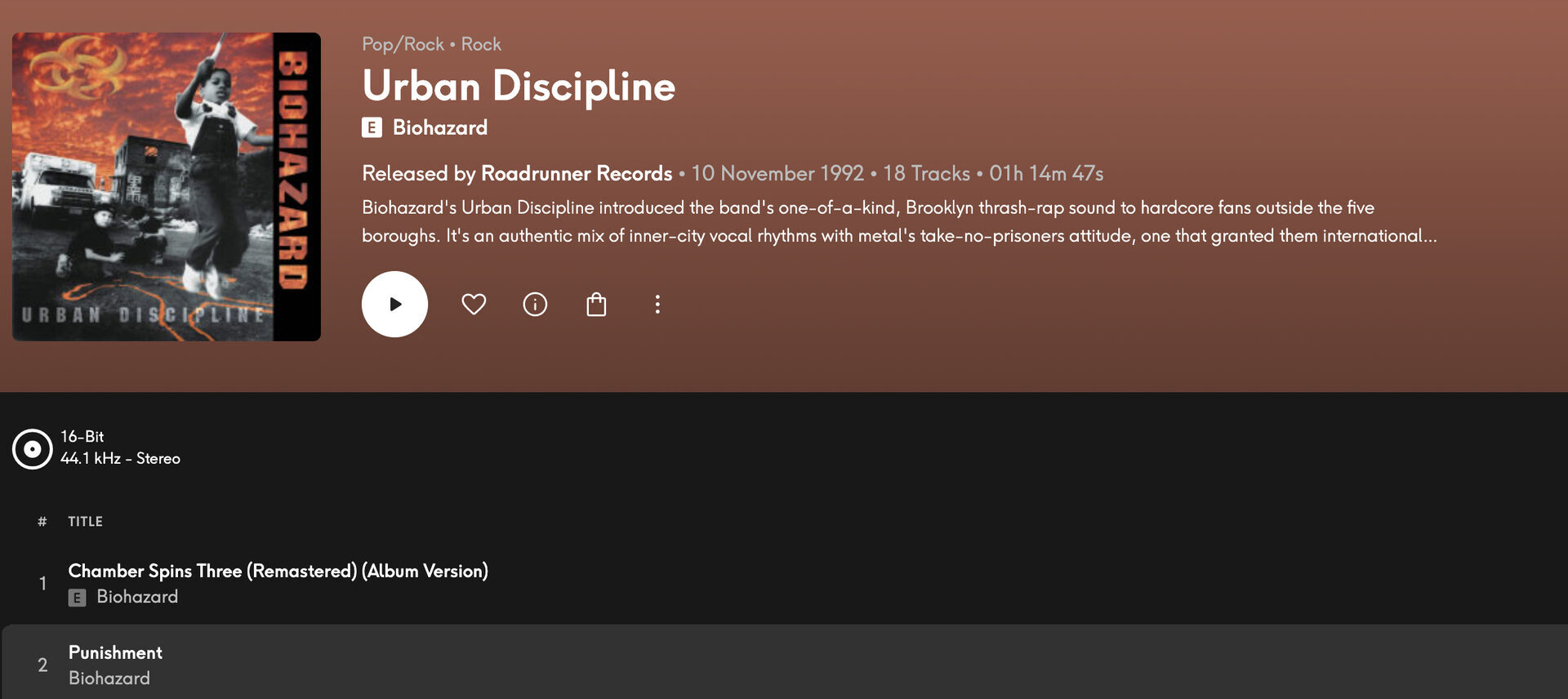1568x699 pixels.
Task: Expand the truncated album description
Action: click(898, 221)
